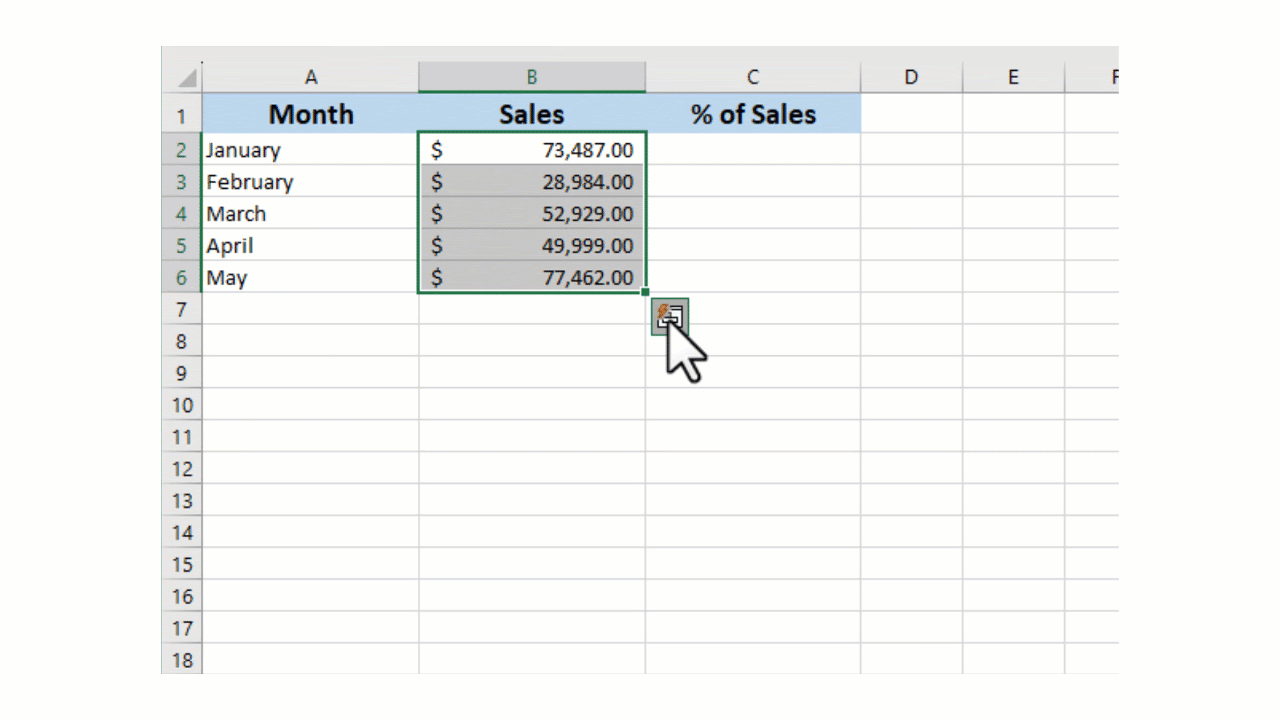Click the 28,984.00 sales cell
Viewport: 1280px width, 720px height.
point(532,182)
